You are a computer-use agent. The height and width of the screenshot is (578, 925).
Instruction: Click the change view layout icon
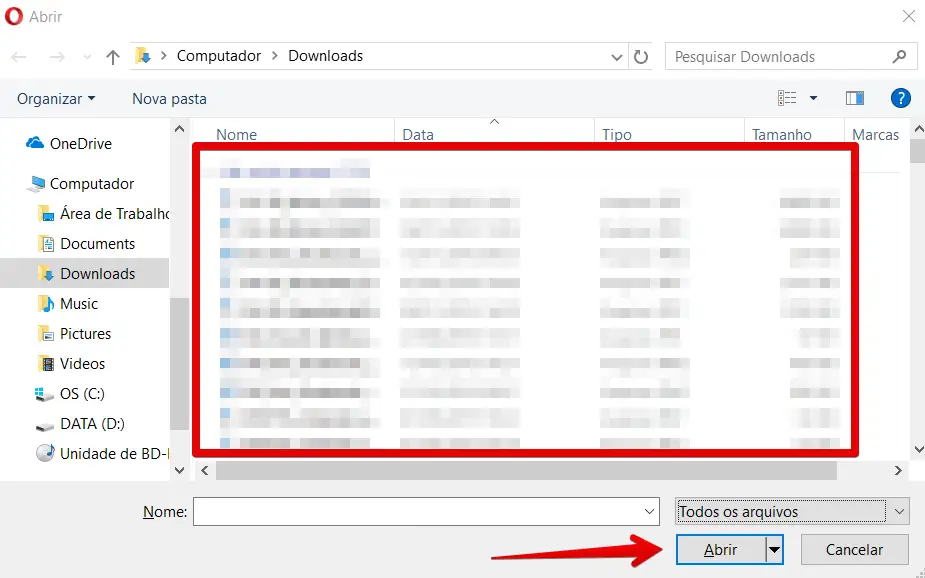point(788,98)
